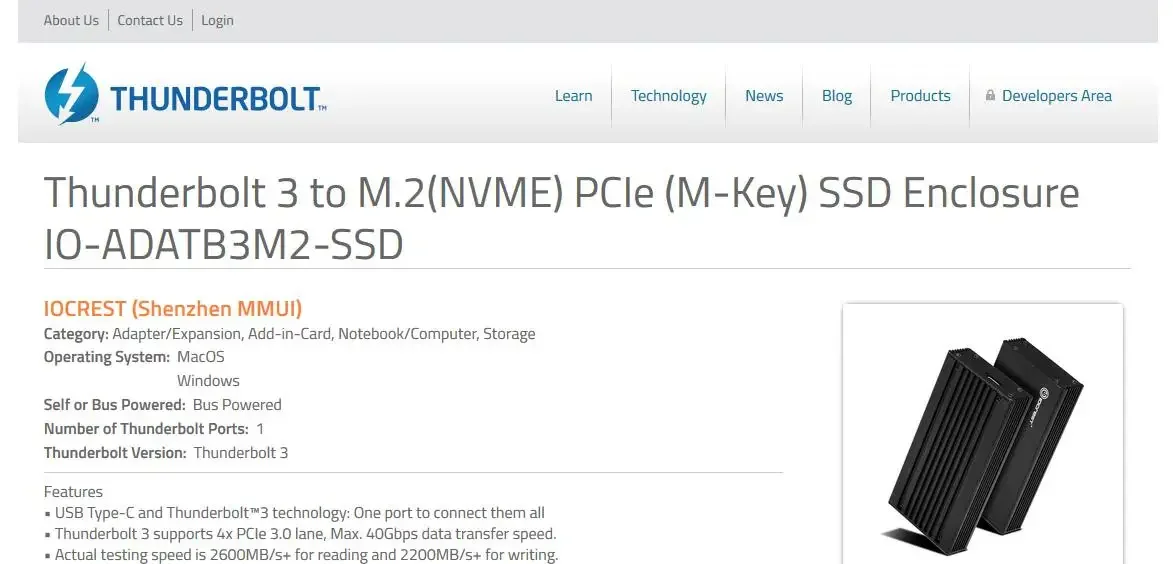Select the Products menu item

tap(920, 96)
